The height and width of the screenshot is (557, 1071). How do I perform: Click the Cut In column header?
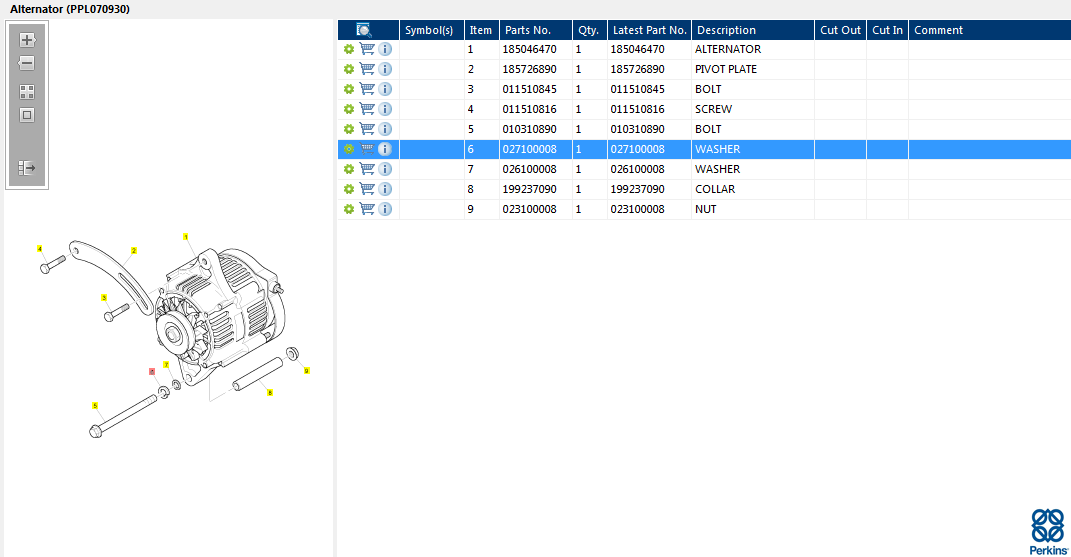pyautogui.click(x=887, y=30)
